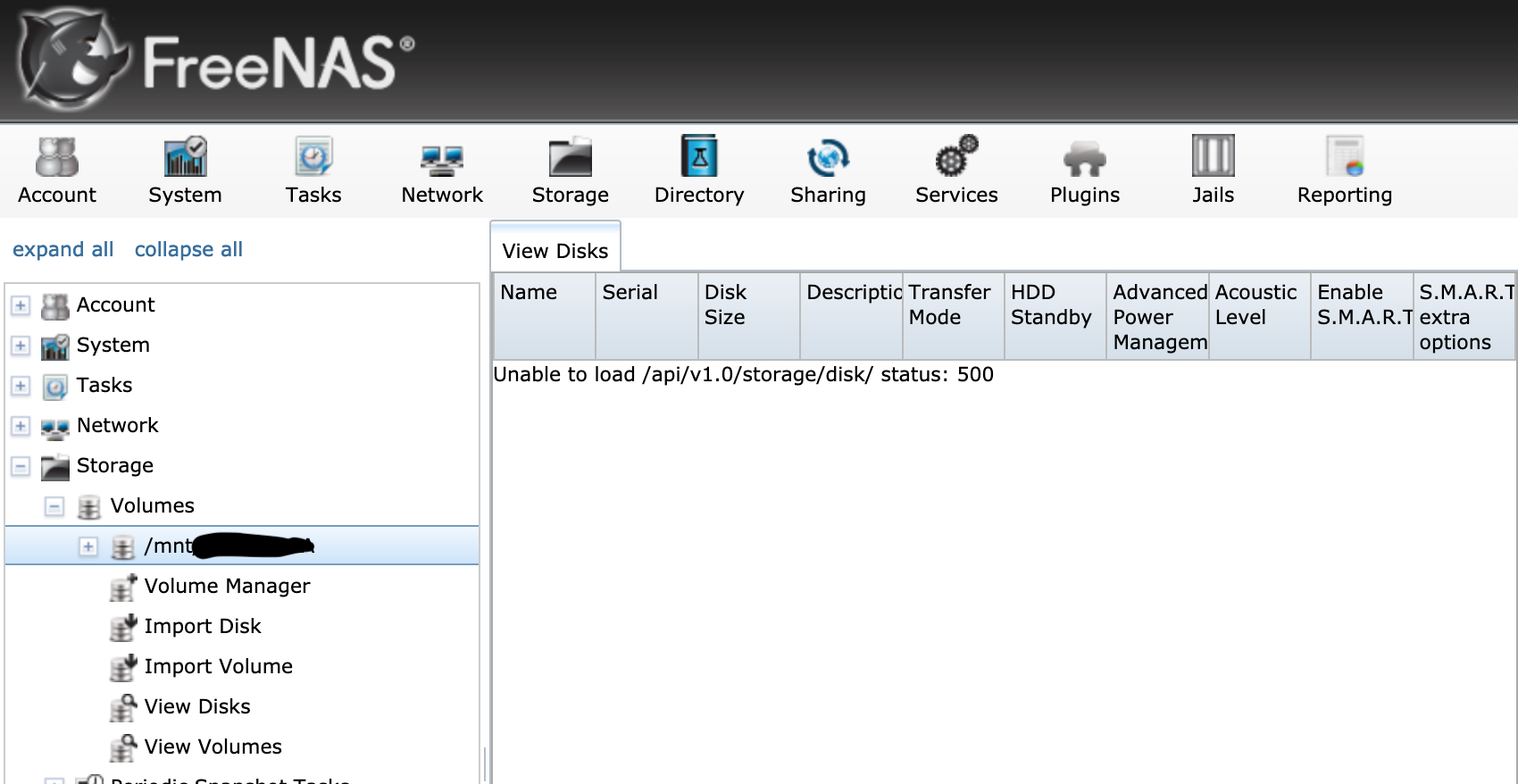Click the expand all link
1518x784 pixels.
pyautogui.click(x=63, y=249)
